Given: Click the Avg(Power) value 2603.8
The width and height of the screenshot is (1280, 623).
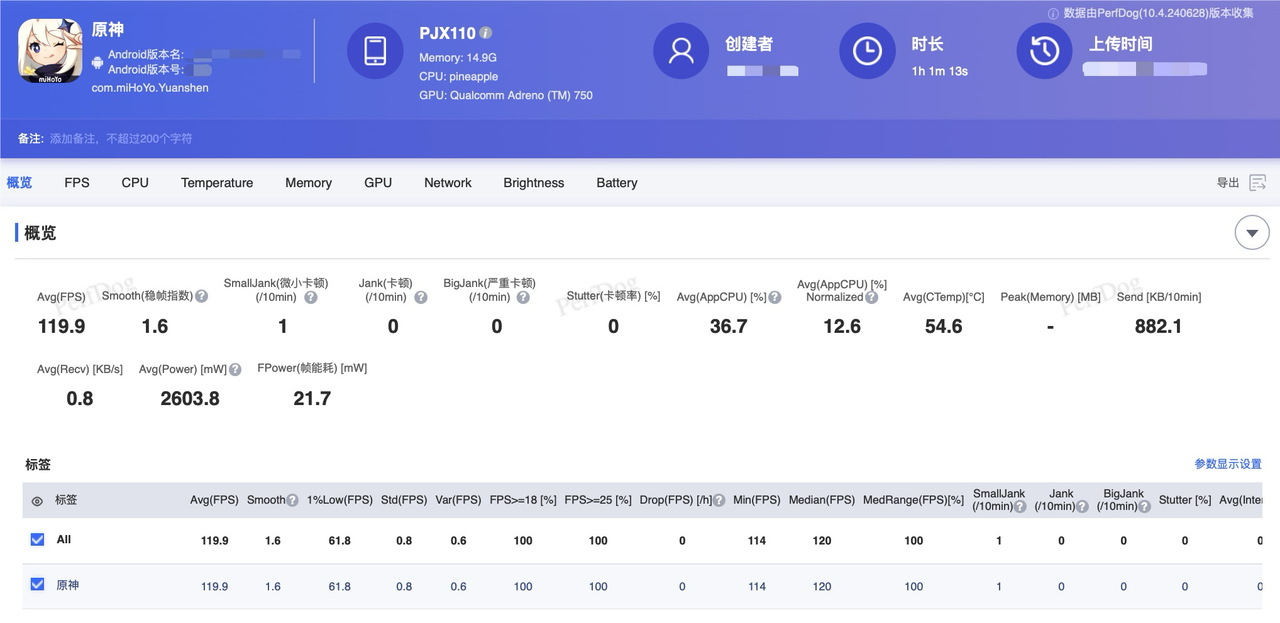Looking at the screenshot, I should pyautogui.click(x=190, y=398).
